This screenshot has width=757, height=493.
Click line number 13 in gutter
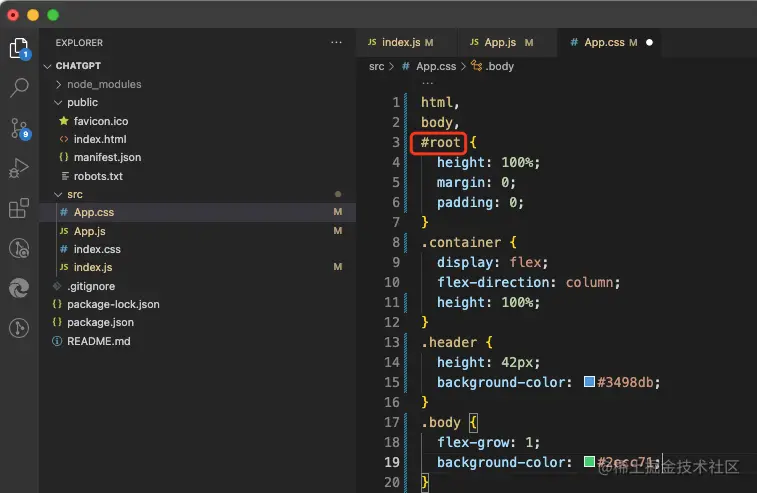tap(392, 342)
